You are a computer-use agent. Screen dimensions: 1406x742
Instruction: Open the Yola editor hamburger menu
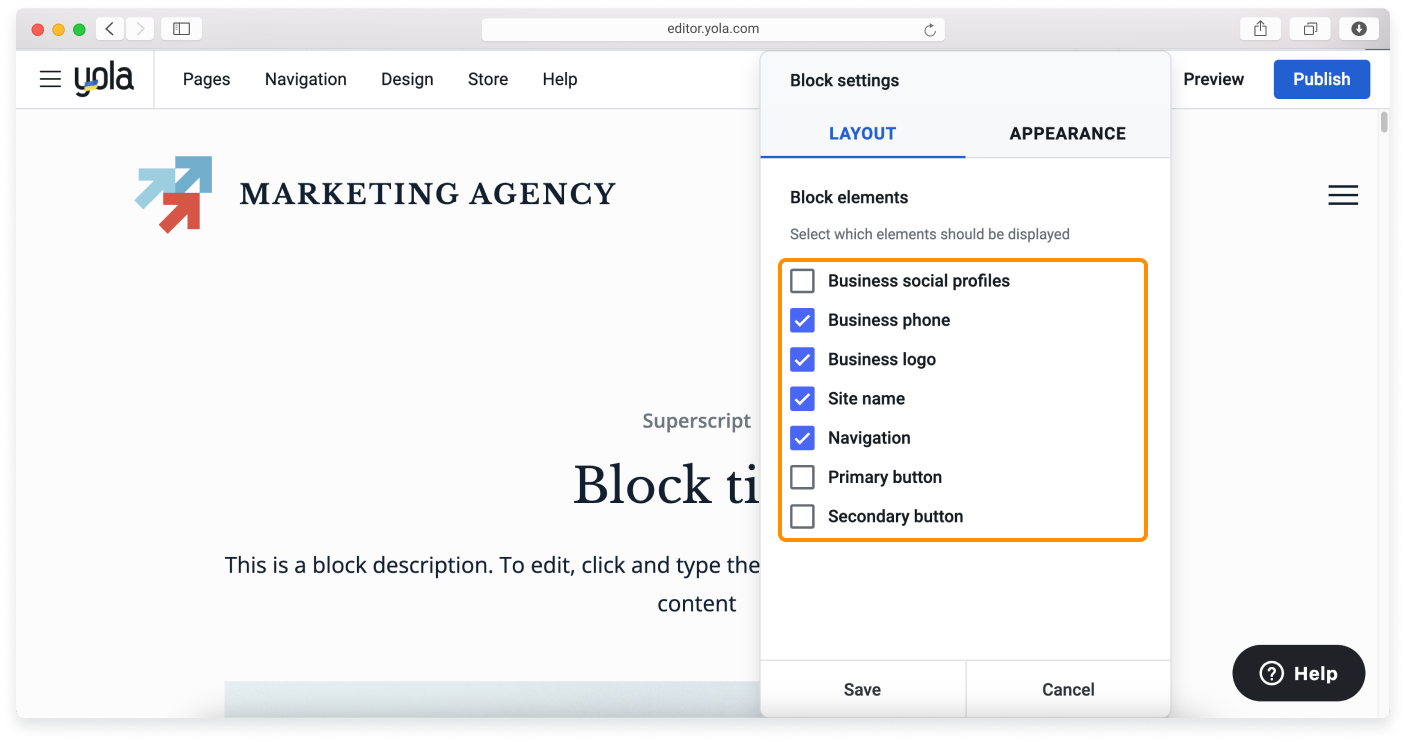50,79
